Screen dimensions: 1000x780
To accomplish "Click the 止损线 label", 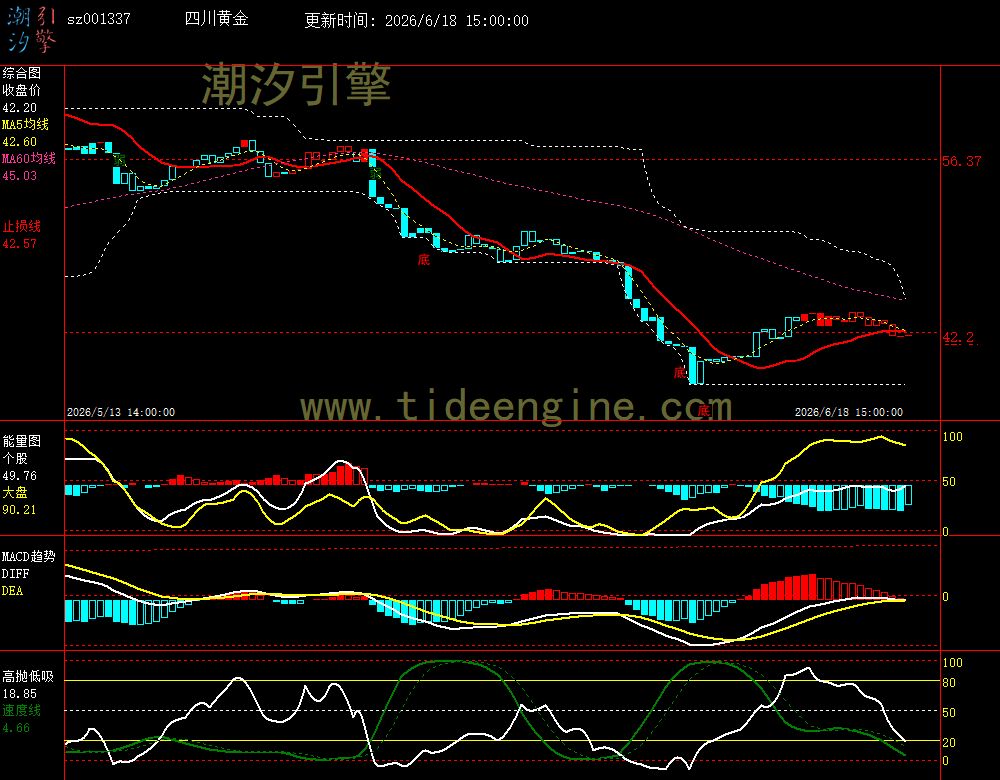I will pyautogui.click(x=22, y=226).
